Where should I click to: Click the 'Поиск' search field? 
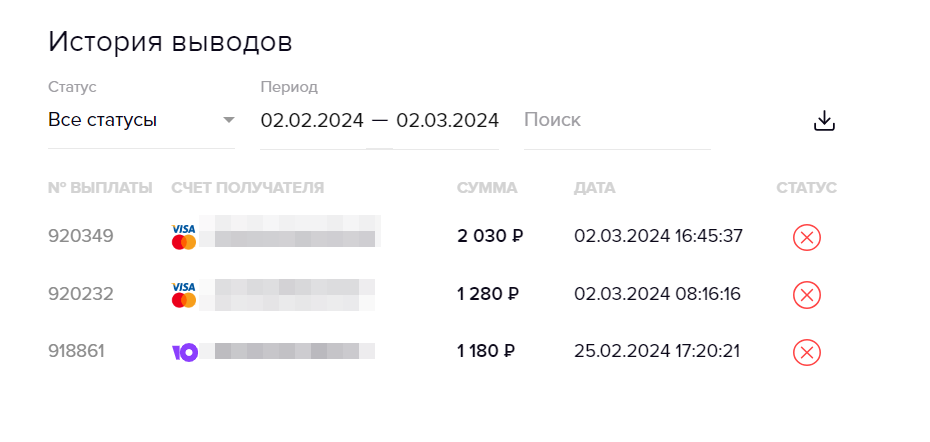coord(616,120)
